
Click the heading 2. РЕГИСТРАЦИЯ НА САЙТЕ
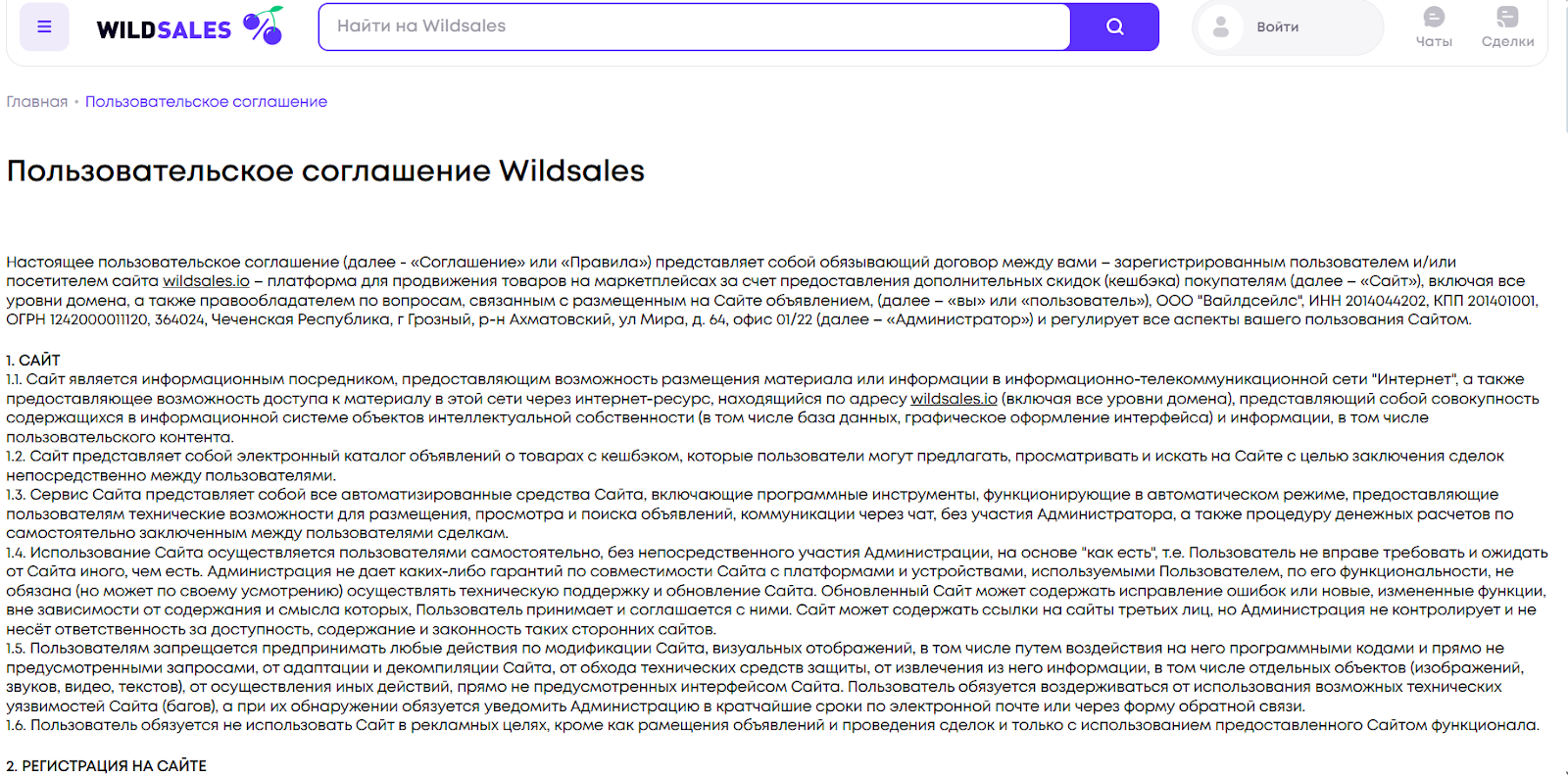coord(106,766)
